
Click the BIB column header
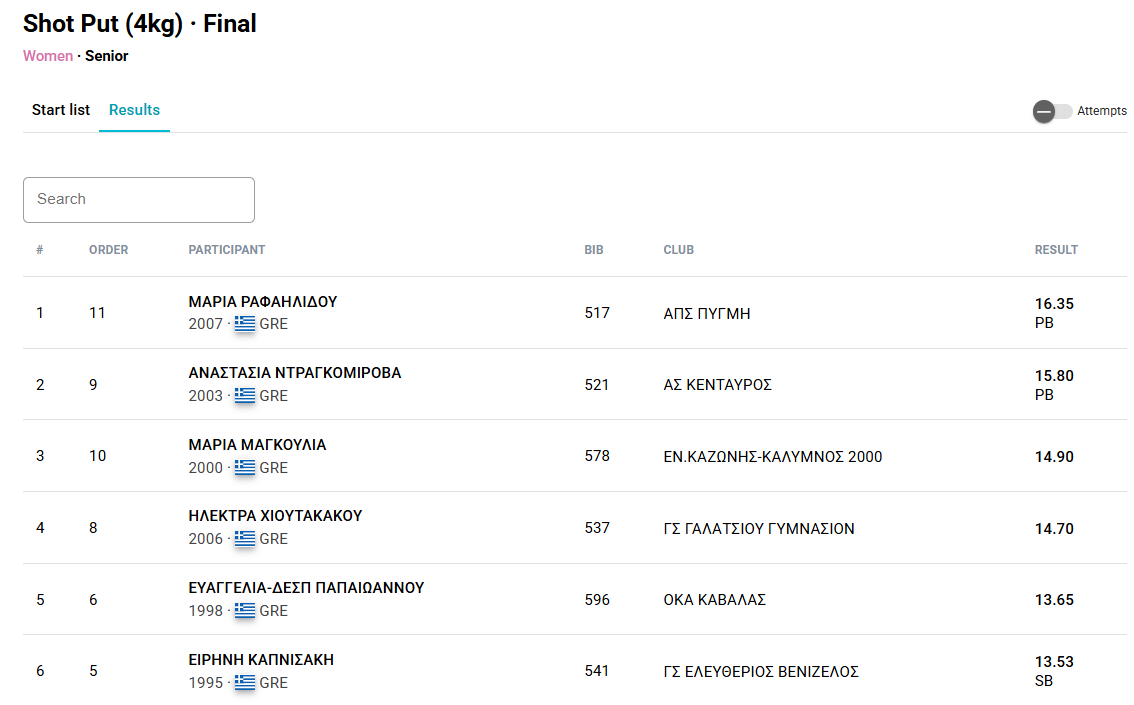click(x=594, y=250)
